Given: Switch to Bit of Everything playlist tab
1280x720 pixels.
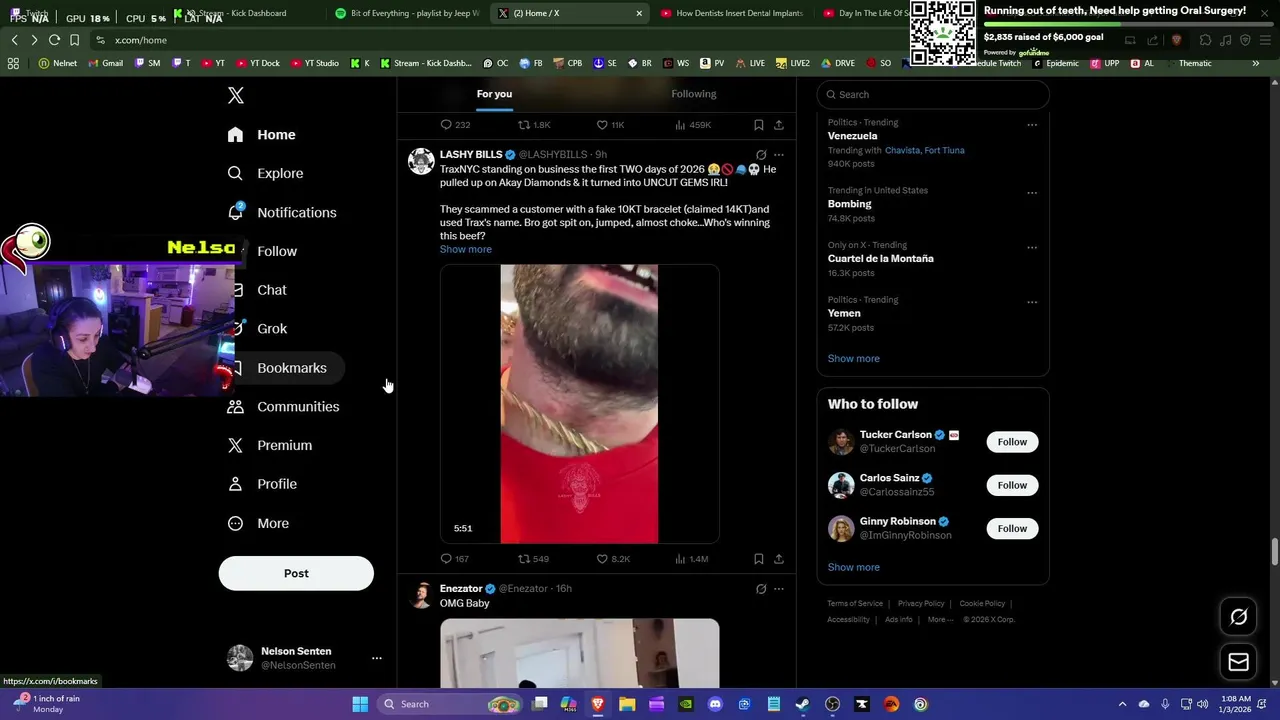Looking at the screenshot, I should coord(408,13).
